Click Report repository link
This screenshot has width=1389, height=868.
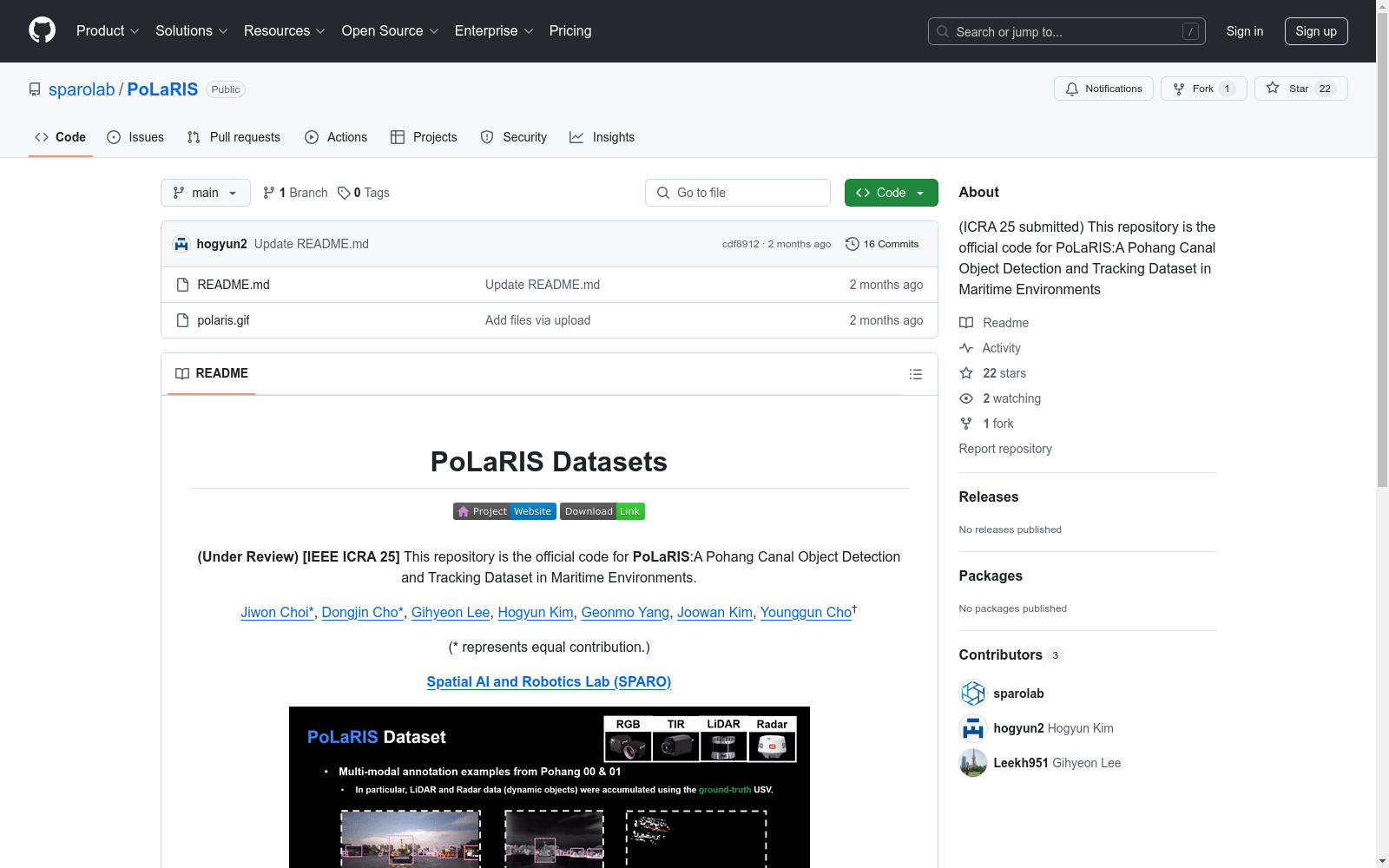coord(1005,449)
